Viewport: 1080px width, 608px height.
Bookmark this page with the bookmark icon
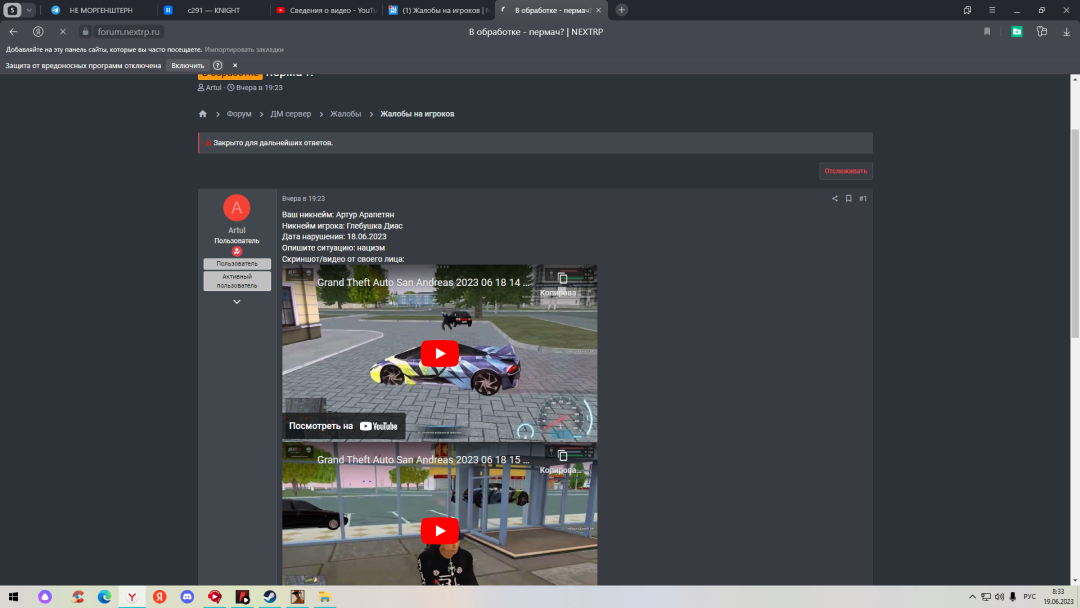click(x=987, y=32)
